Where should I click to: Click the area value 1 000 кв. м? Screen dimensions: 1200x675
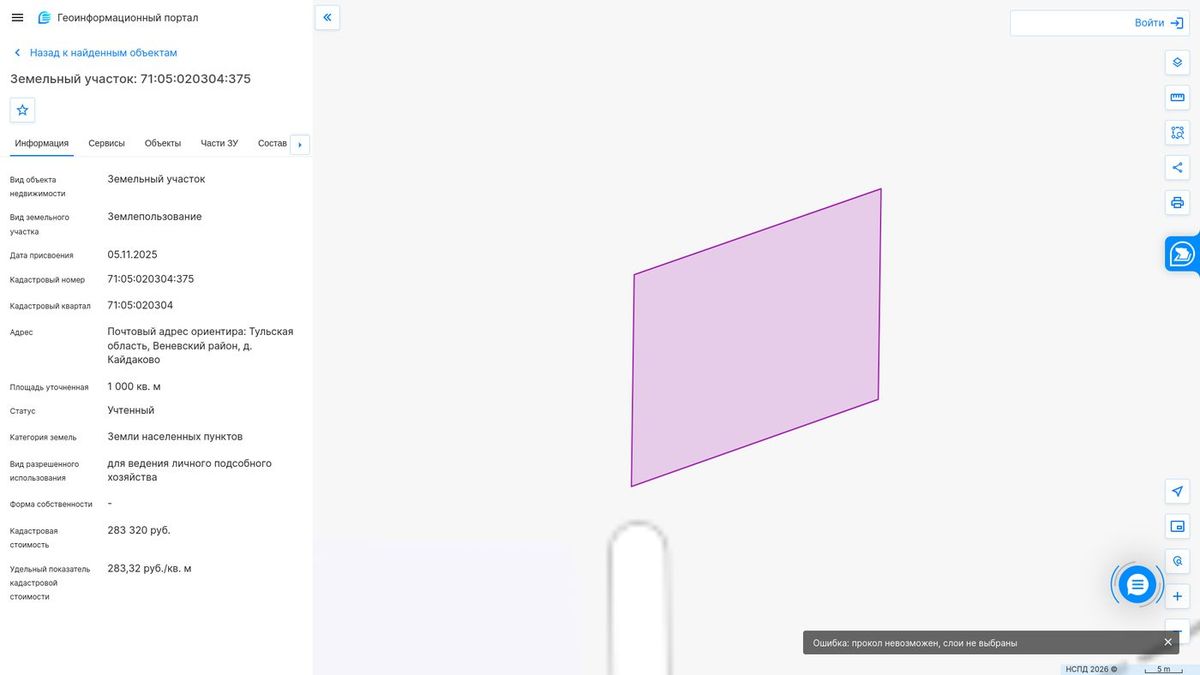click(134, 386)
